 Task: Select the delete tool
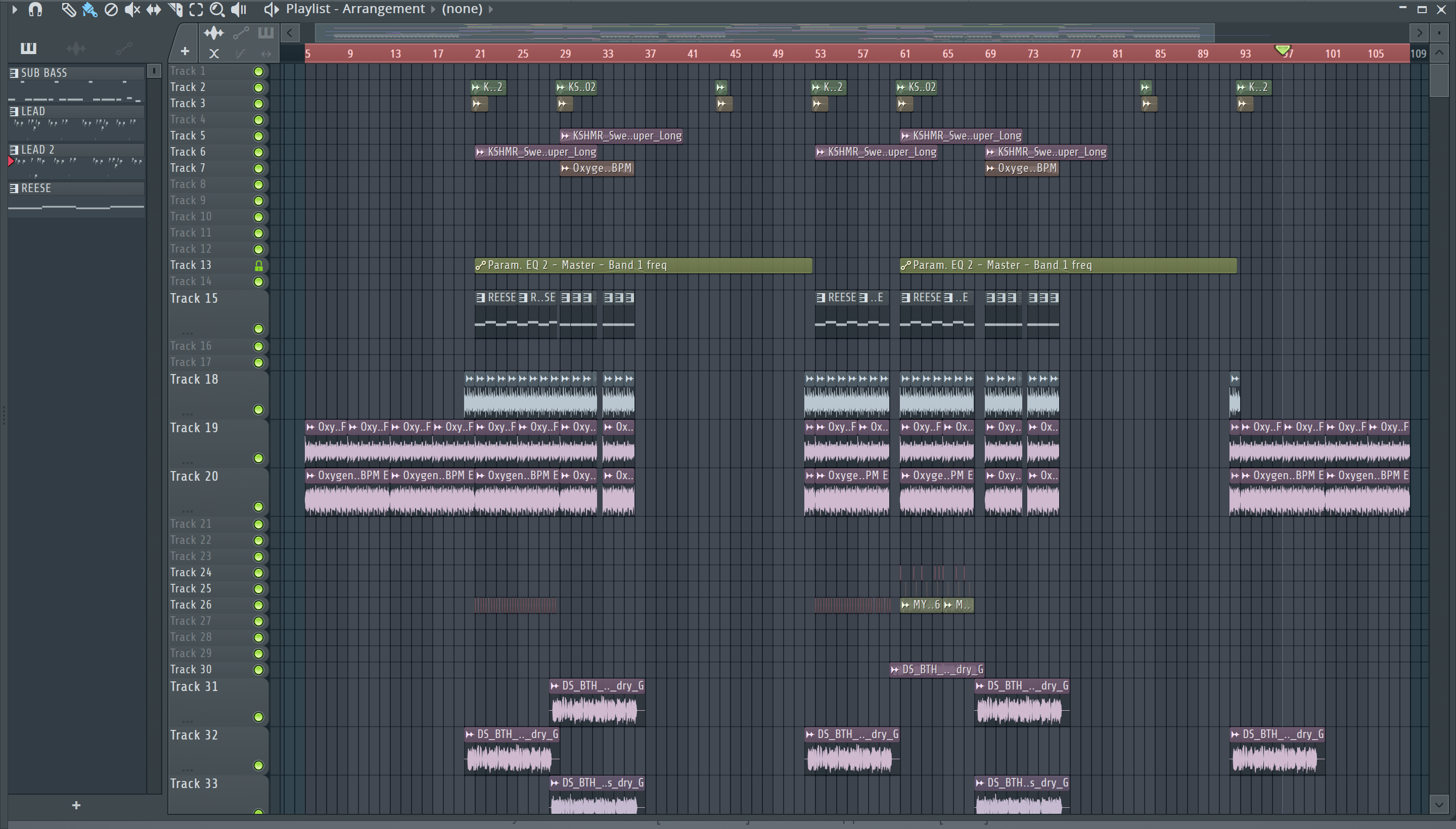coord(111,9)
